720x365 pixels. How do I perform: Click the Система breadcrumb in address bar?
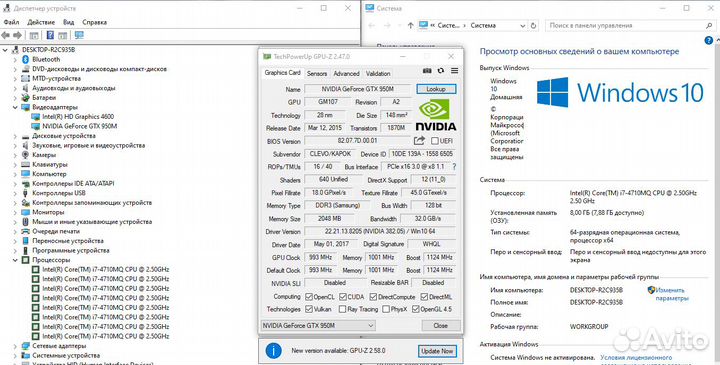pos(483,26)
